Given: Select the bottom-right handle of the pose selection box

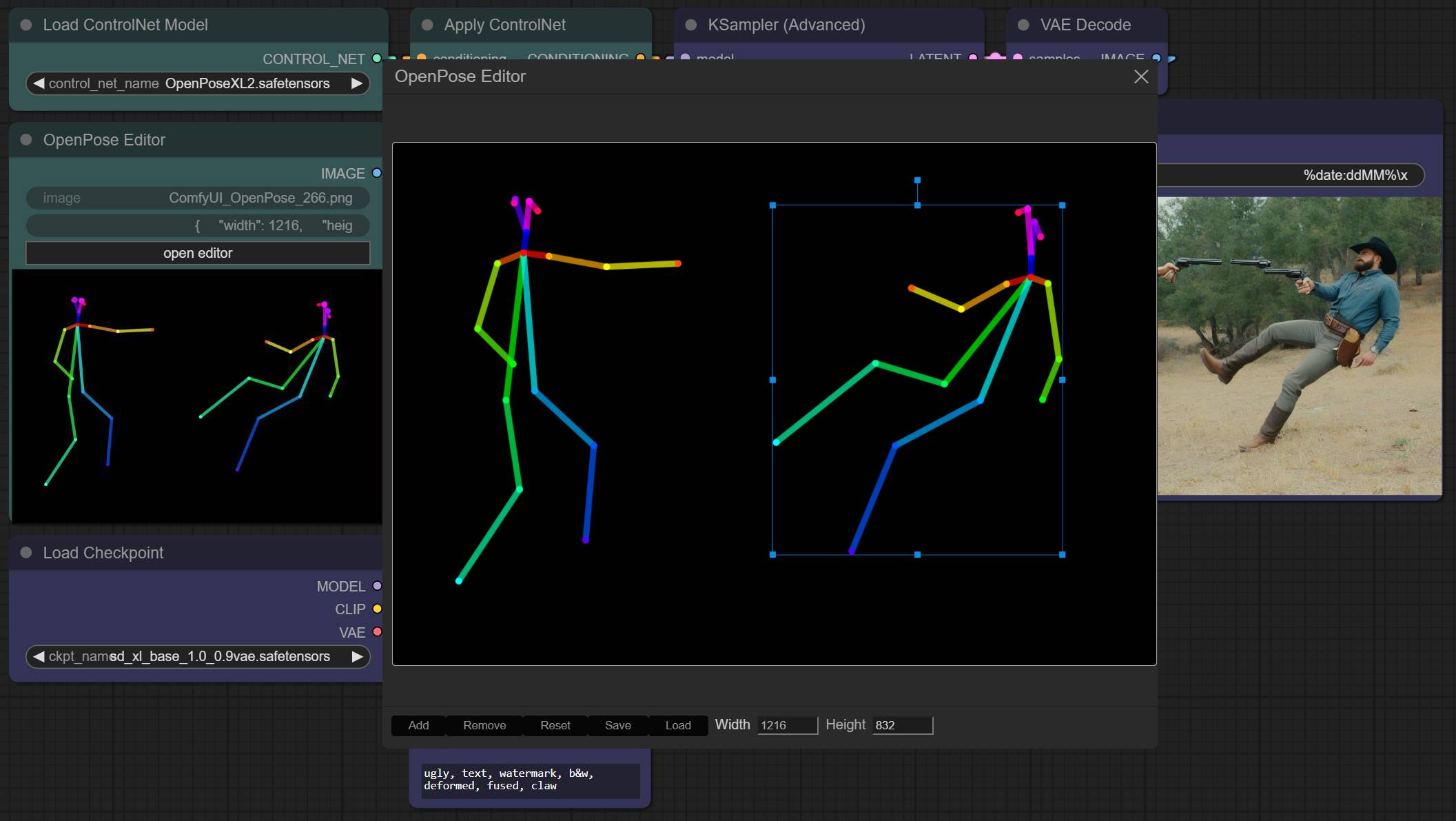Looking at the screenshot, I should [1062, 554].
